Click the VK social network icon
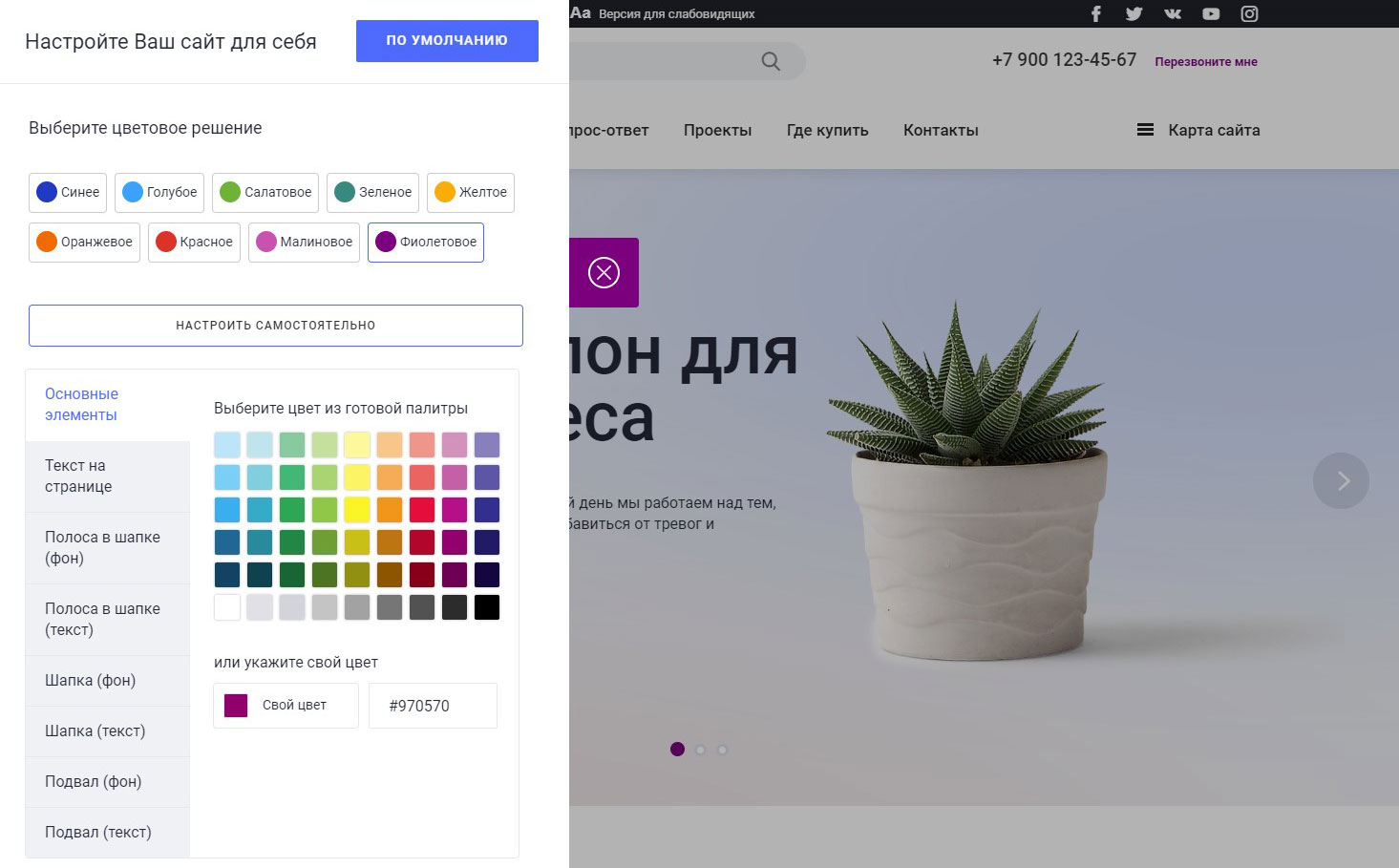Screen dimensions: 1399x868 1173,13
